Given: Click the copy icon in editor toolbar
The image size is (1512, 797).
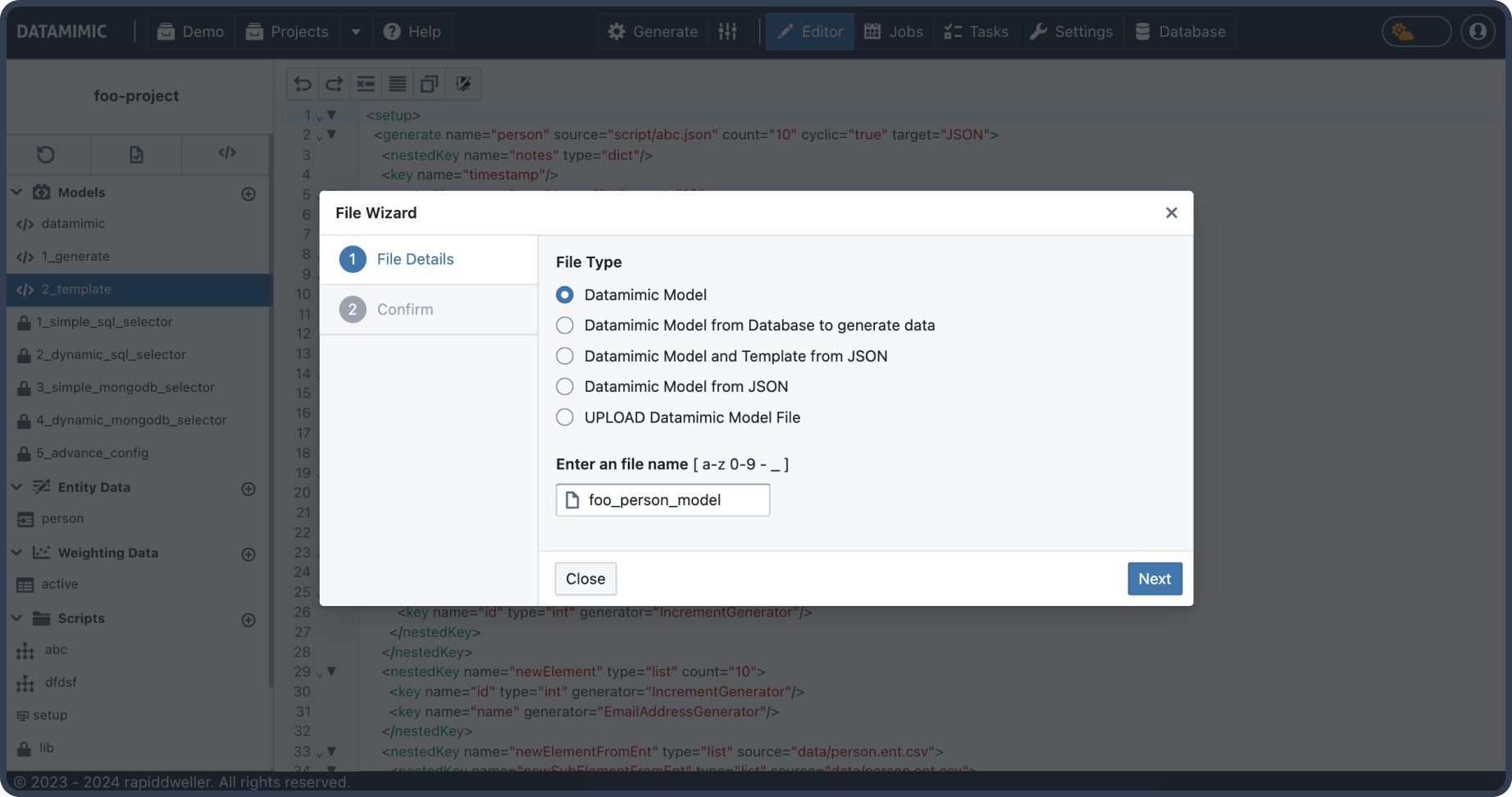Looking at the screenshot, I should [x=429, y=84].
